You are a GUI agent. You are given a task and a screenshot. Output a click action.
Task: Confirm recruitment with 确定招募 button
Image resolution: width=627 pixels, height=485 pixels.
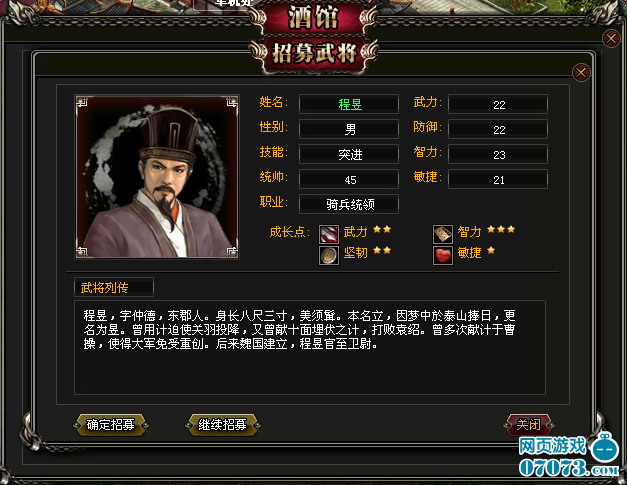click(110, 425)
